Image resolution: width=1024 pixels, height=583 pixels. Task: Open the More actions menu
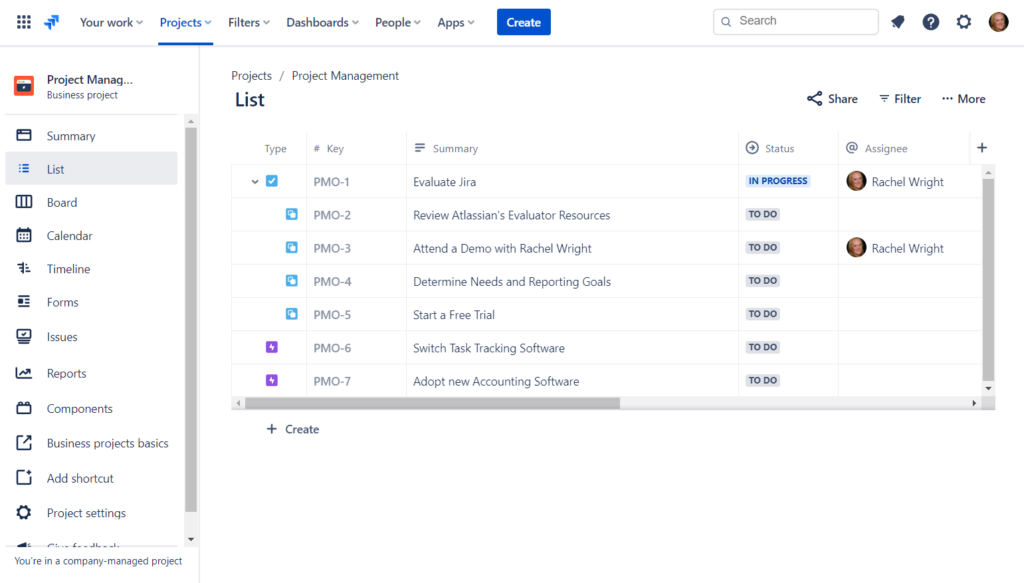coord(963,99)
